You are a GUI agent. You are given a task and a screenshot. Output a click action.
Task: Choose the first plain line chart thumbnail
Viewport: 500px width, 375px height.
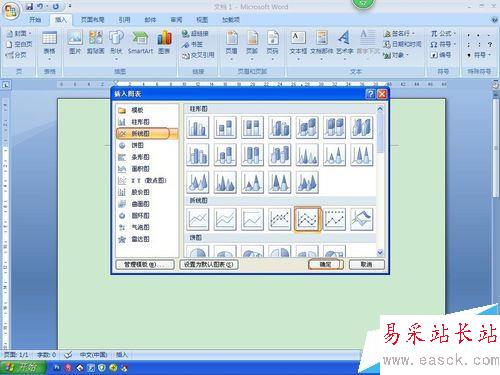[198, 219]
